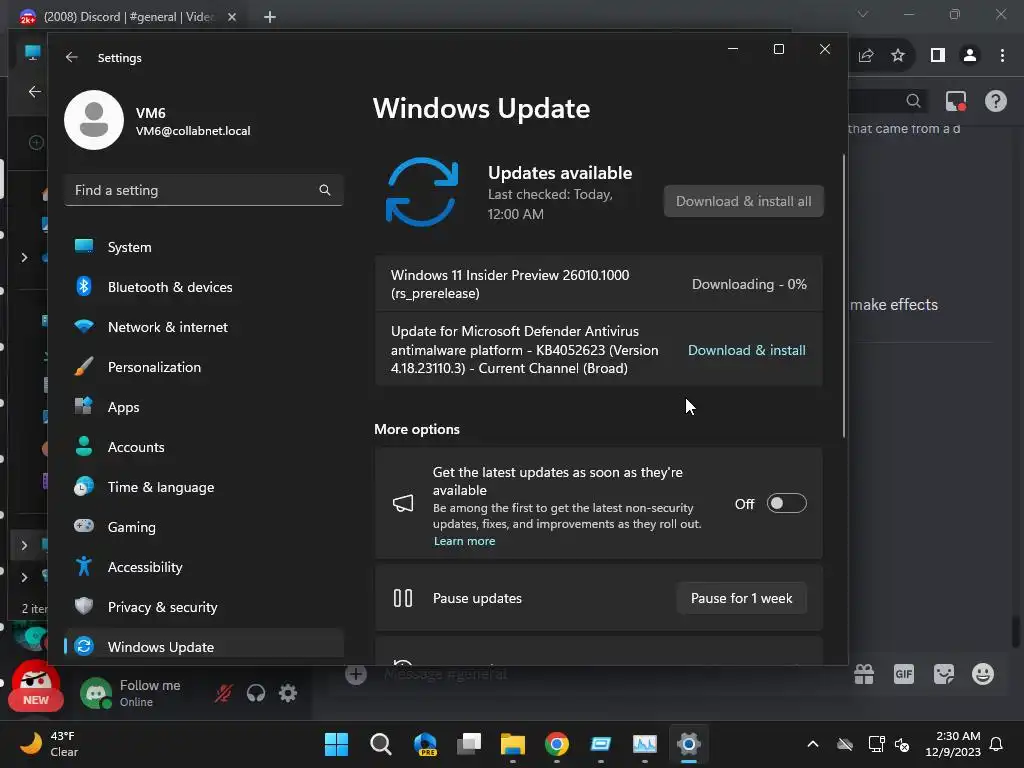The height and width of the screenshot is (768, 1024).
Task: Bookmark page with Chrome star icon
Action: (898, 56)
